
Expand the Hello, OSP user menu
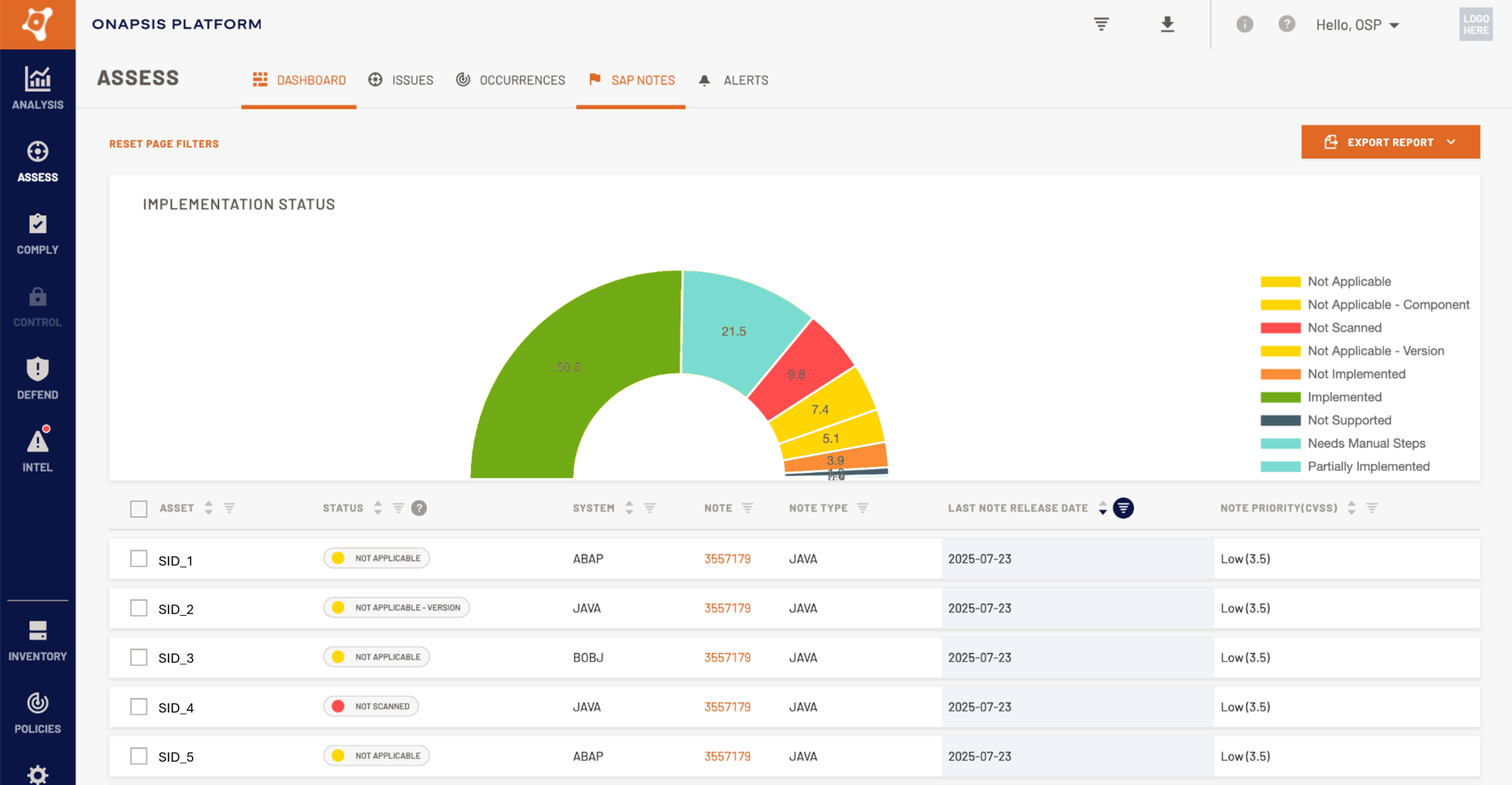1358,25
